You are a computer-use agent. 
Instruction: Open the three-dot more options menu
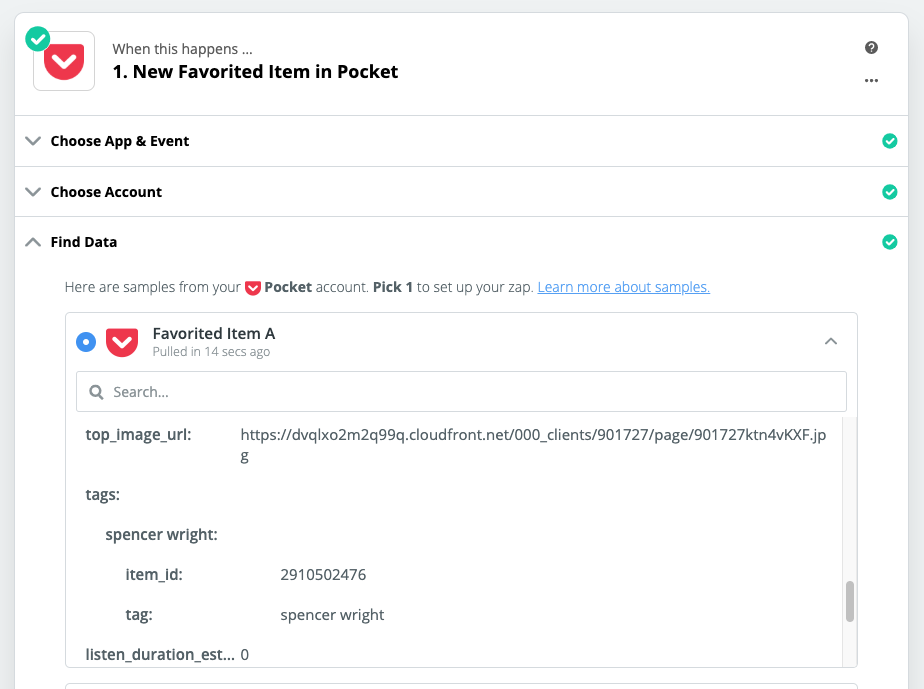pyautogui.click(x=871, y=80)
